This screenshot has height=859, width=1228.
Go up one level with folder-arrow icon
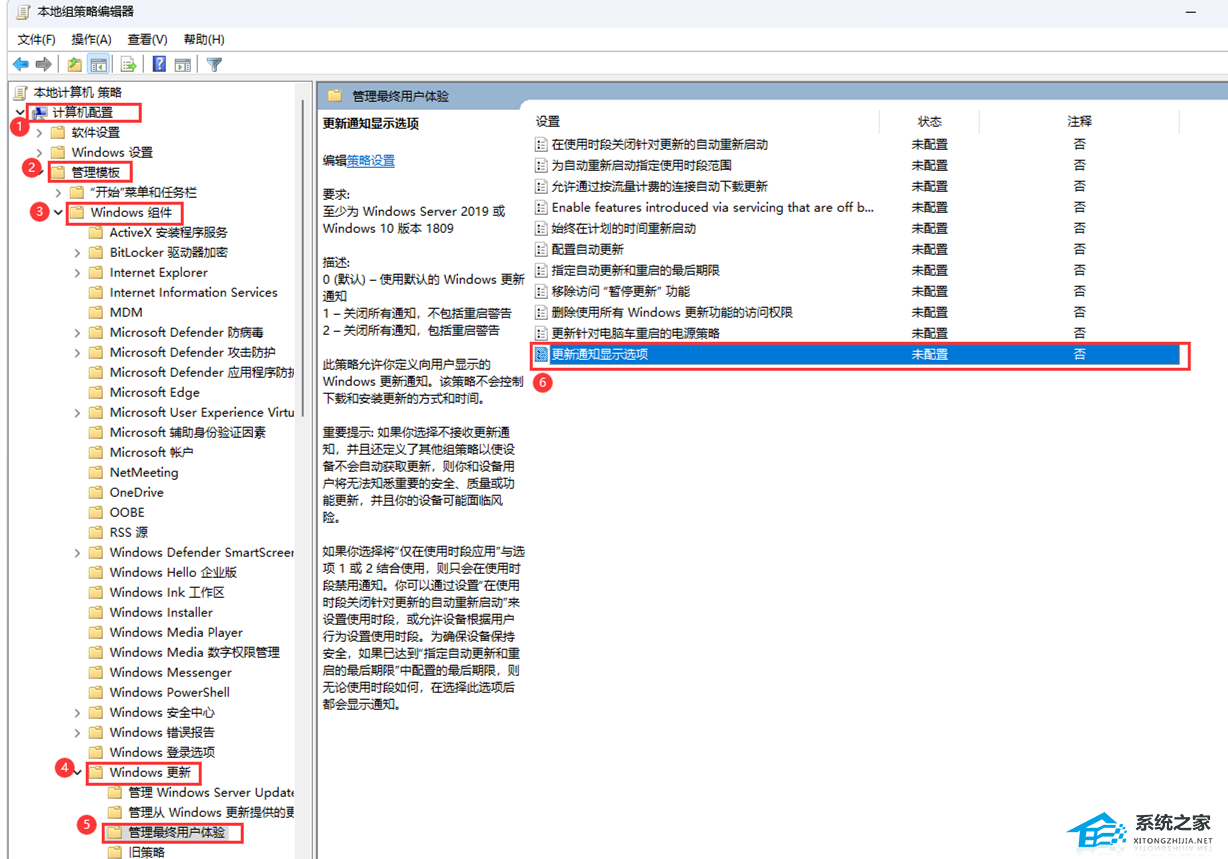coord(74,64)
